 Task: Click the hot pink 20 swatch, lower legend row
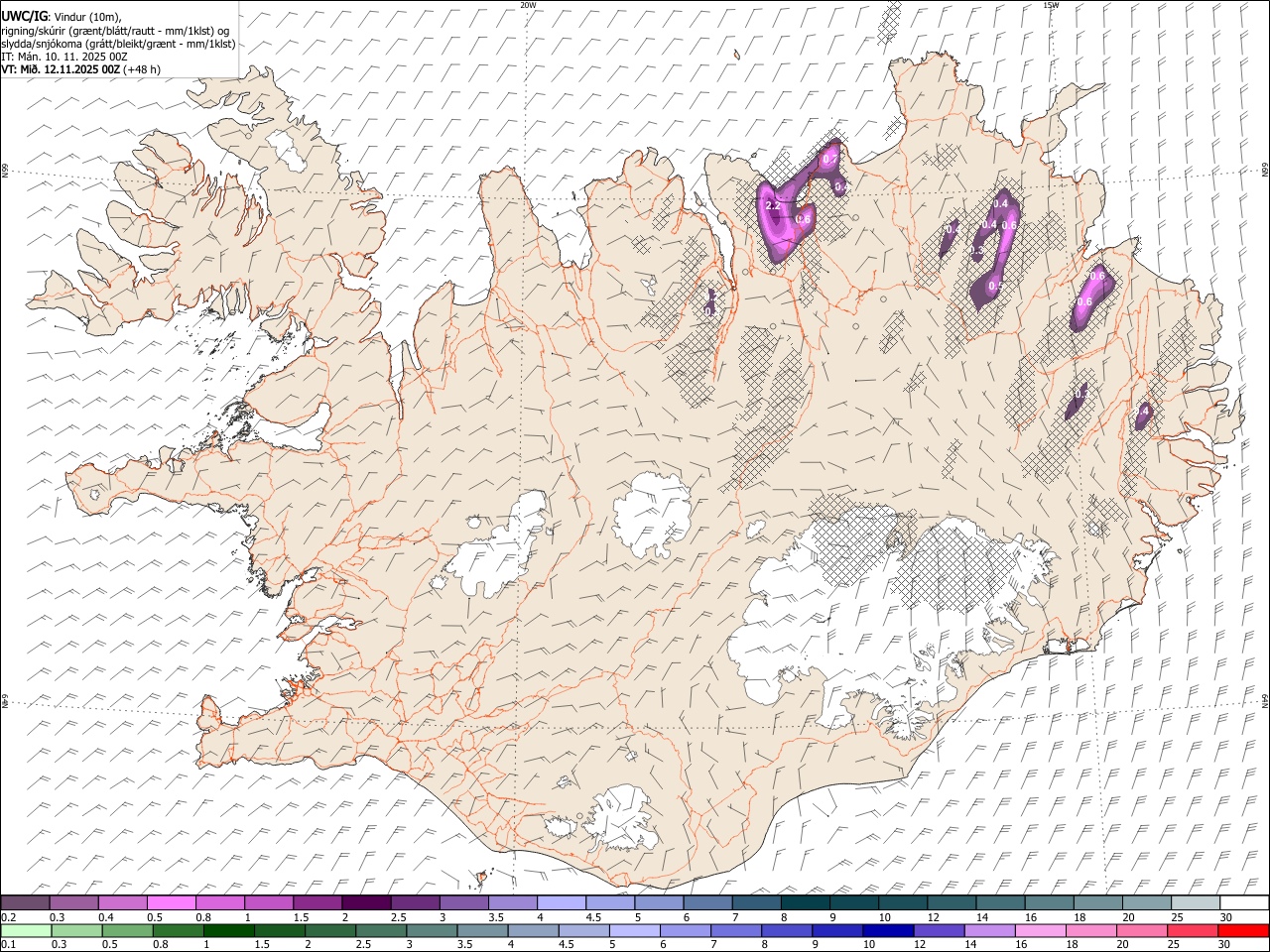pyautogui.click(x=1143, y=930)
